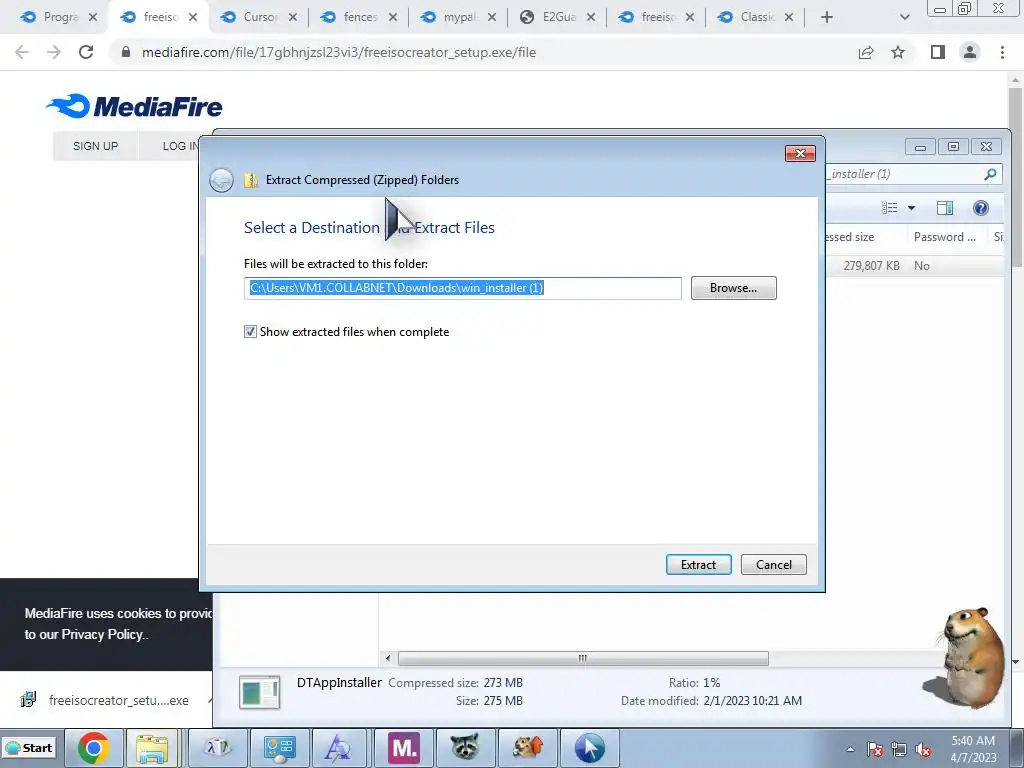Close the fences tab
This screenshot has width=1024, height=768.
pyautogui.click(x=392, y=17)
